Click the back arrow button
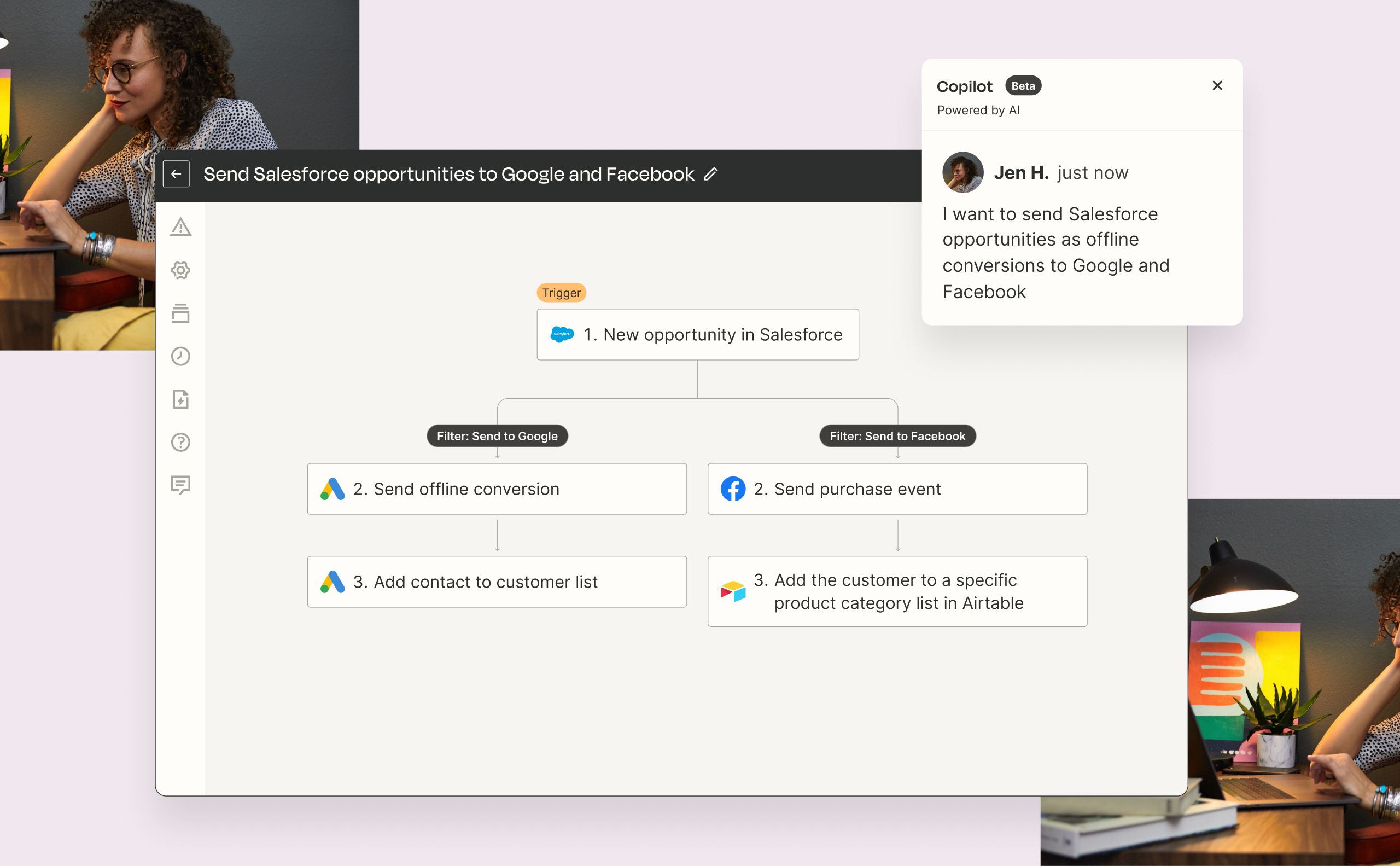Image resolution: width=1400 pixels, height=866 pixels. (176, 174)
